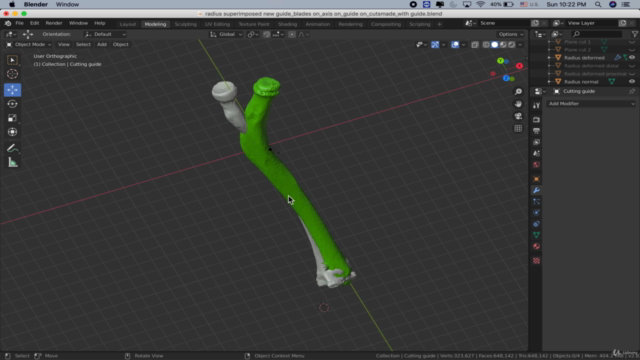This screenshot has height=360, width=640.
Task: Open Global transform orientation dropdown
Action: pos(226,34)
